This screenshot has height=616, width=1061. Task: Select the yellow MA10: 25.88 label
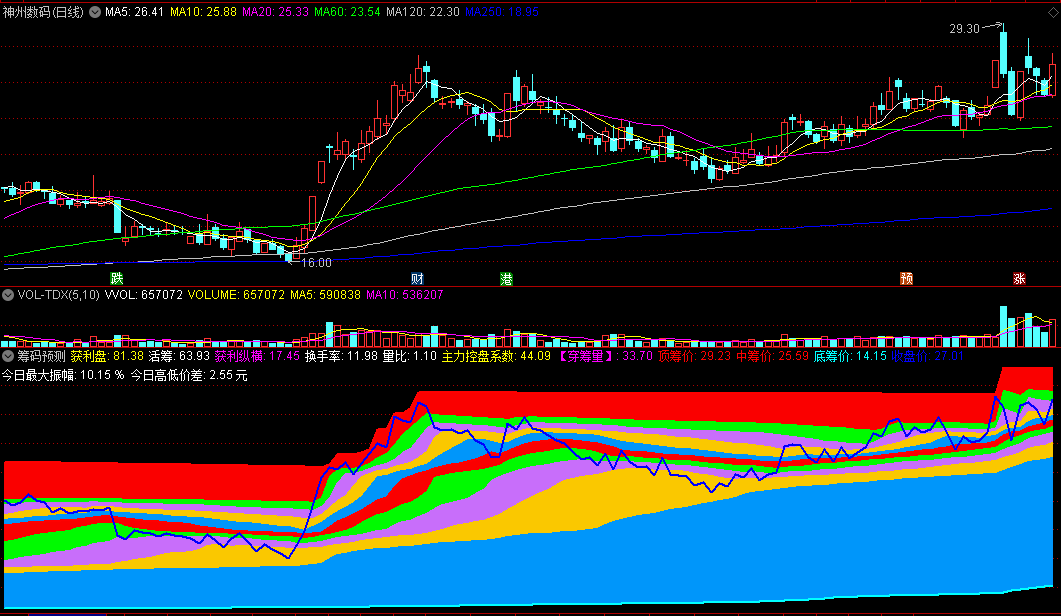point(203,12)
